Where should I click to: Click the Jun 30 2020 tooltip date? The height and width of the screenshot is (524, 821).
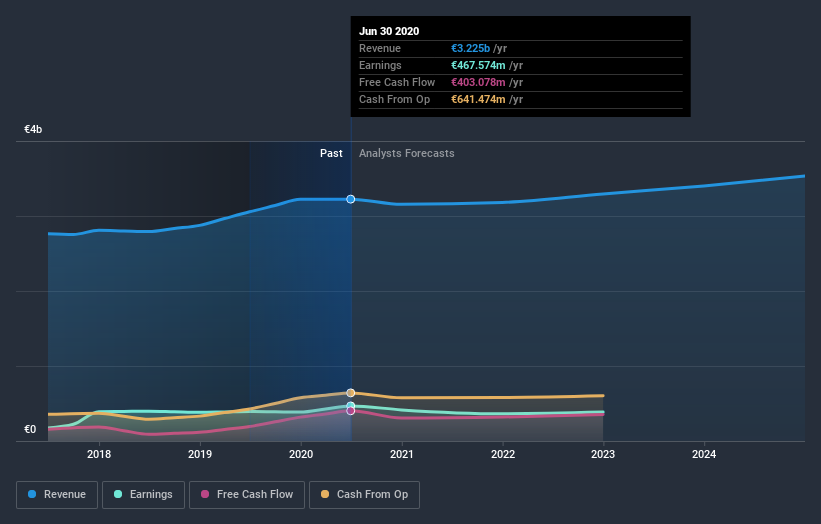(x=389, y=31)
